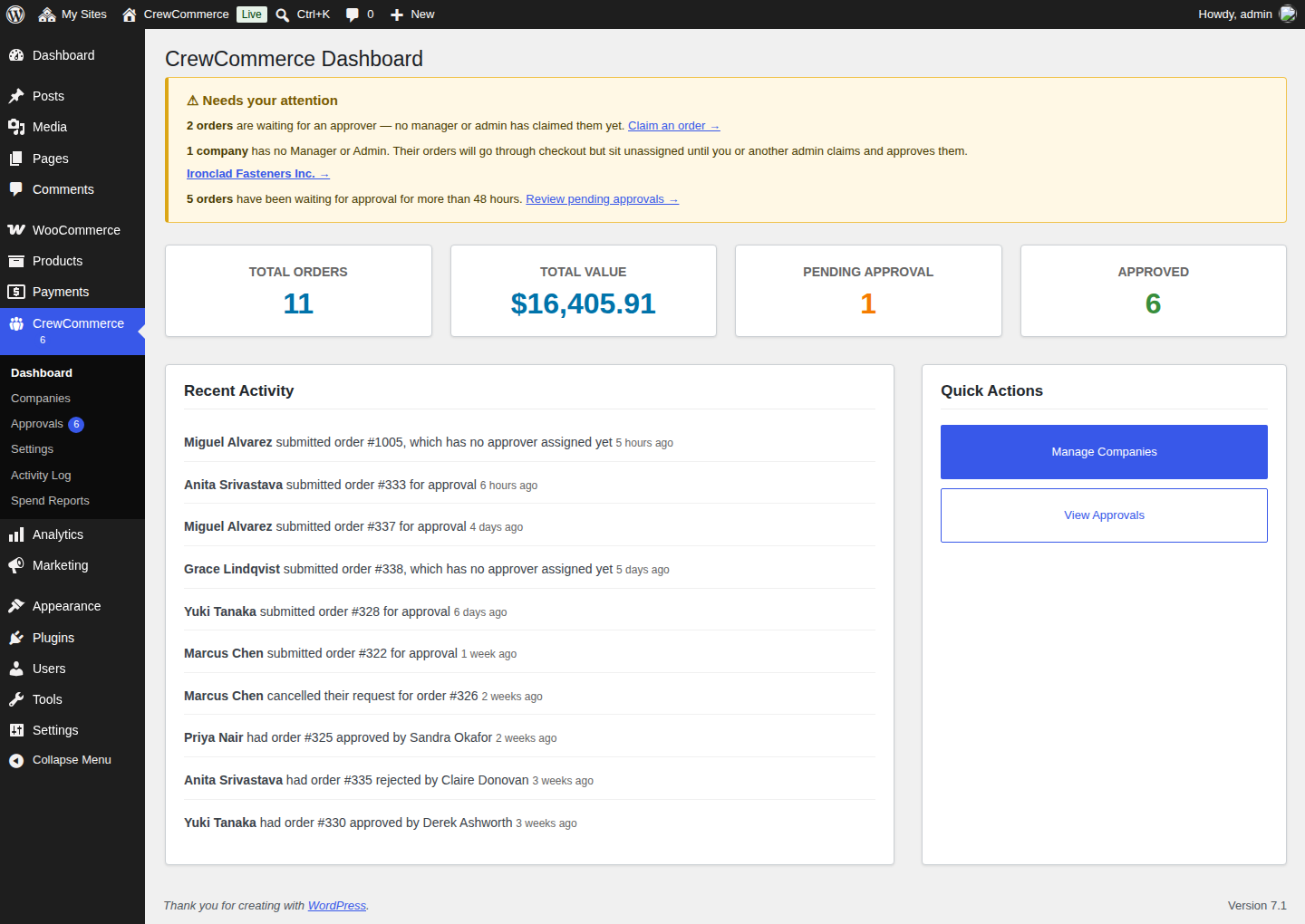Click the WooCommerce logo icon
Screen dimensions: 1305x924
16,230
